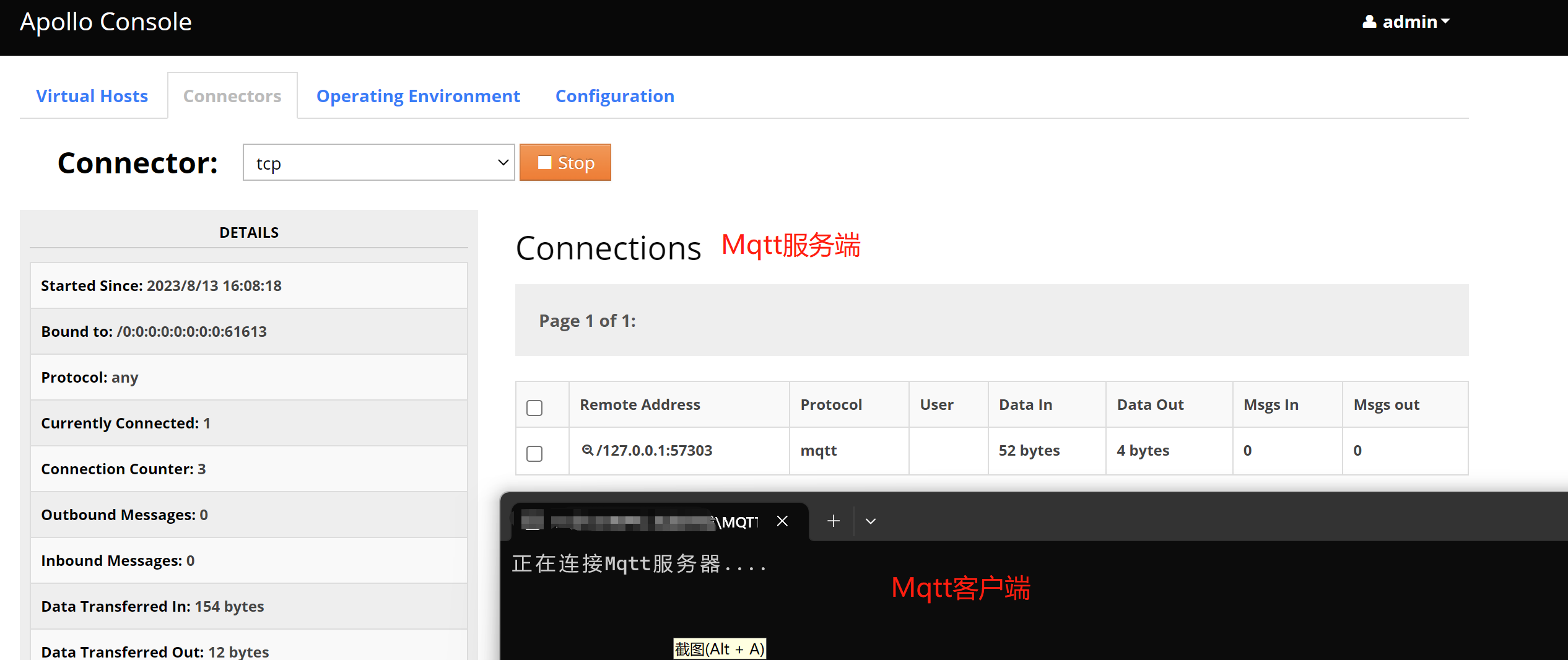Click the Connection Counter: 3 row

[x=249, y=469]
